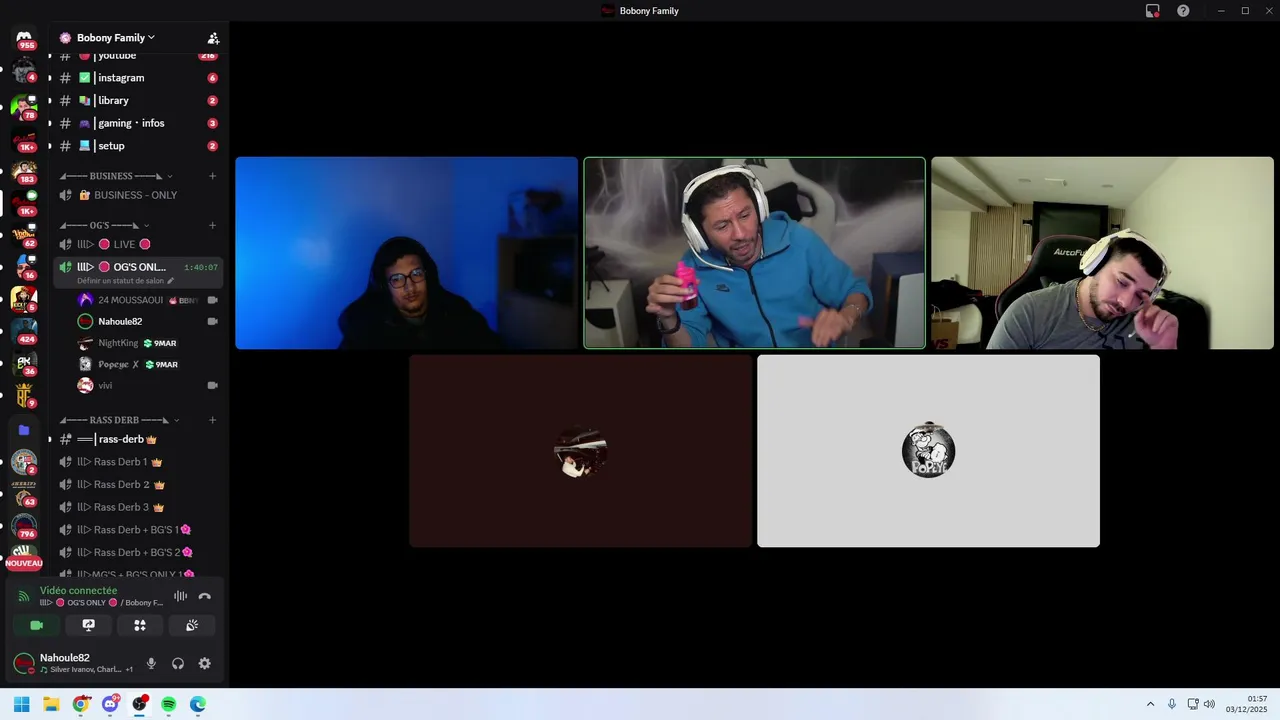Open the activities launcher button

pos(140,625)
